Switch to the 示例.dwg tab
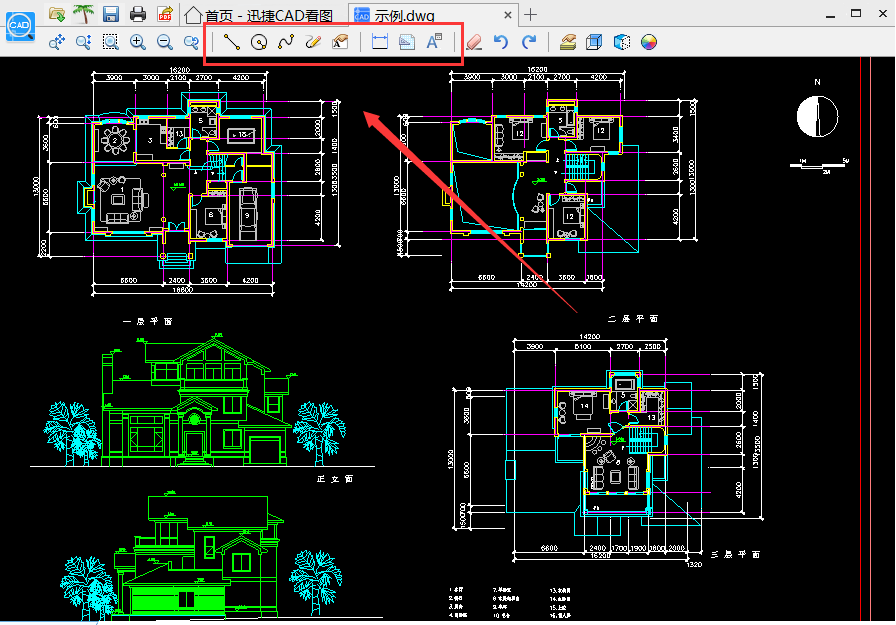 click(x=434, y=15)
